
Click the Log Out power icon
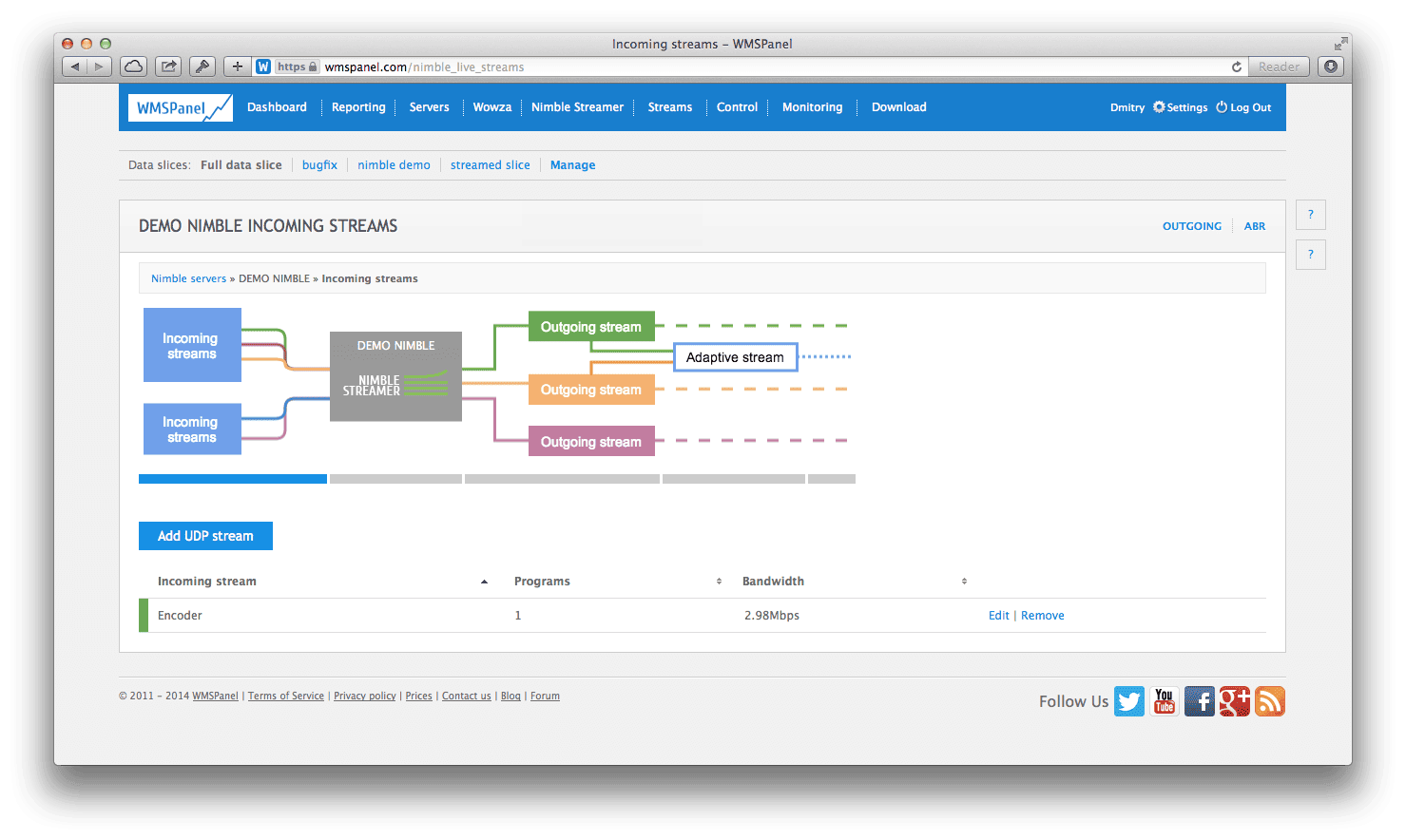[1222, 107]
